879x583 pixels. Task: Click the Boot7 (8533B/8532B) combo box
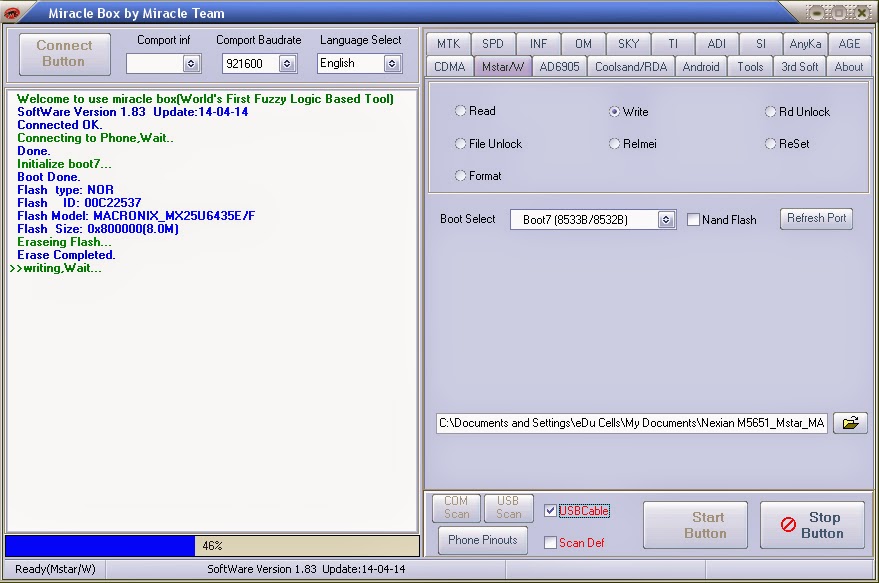(593, 220)
